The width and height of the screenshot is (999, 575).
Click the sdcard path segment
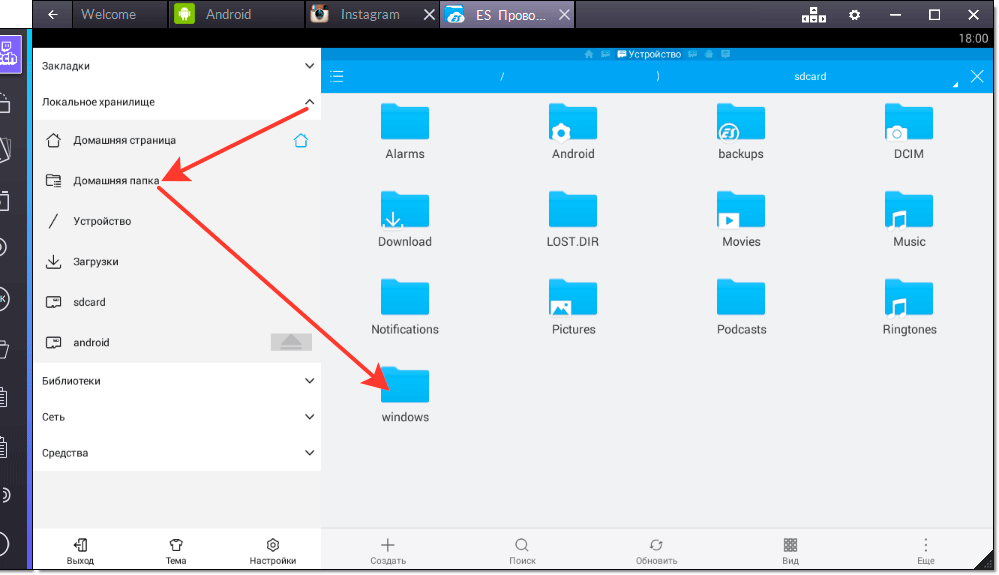(x=810, y=76)
